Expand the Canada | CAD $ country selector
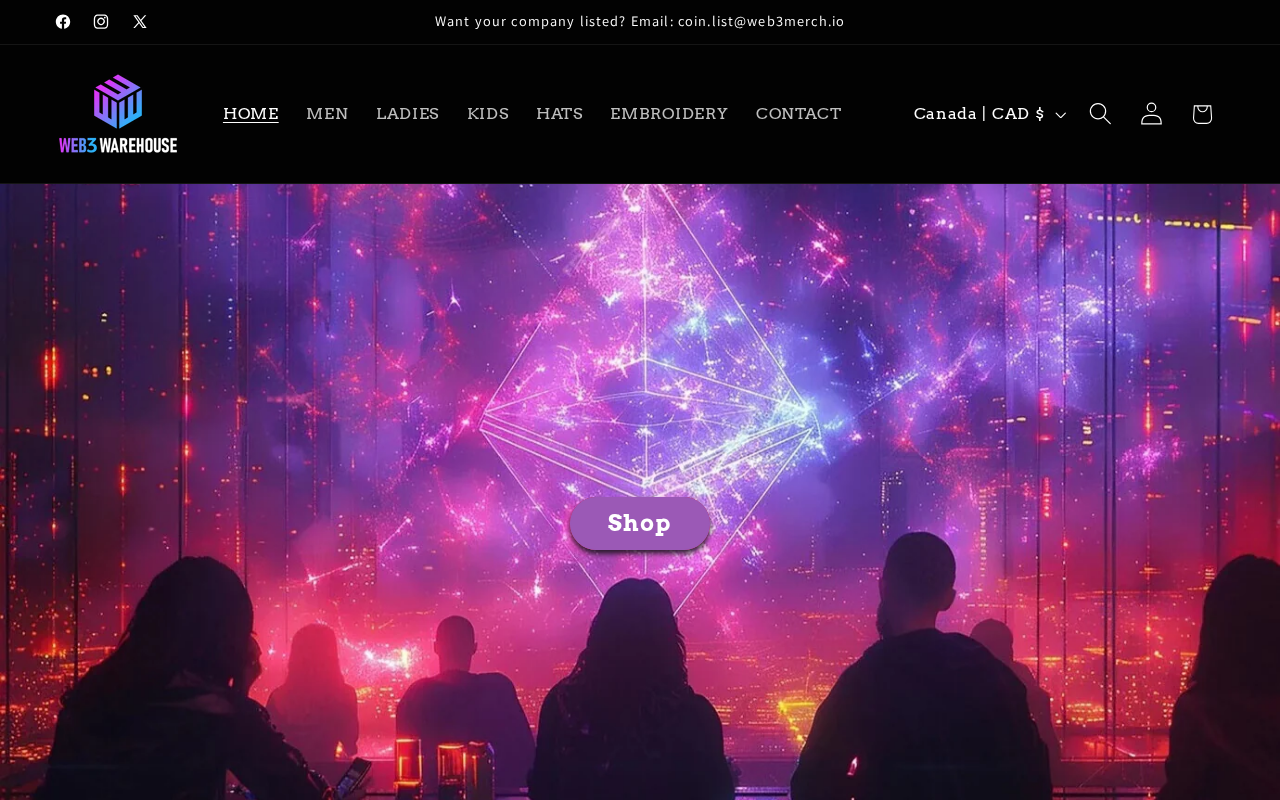This screenshot has width=1280, height=800. [x=989, y=114]
